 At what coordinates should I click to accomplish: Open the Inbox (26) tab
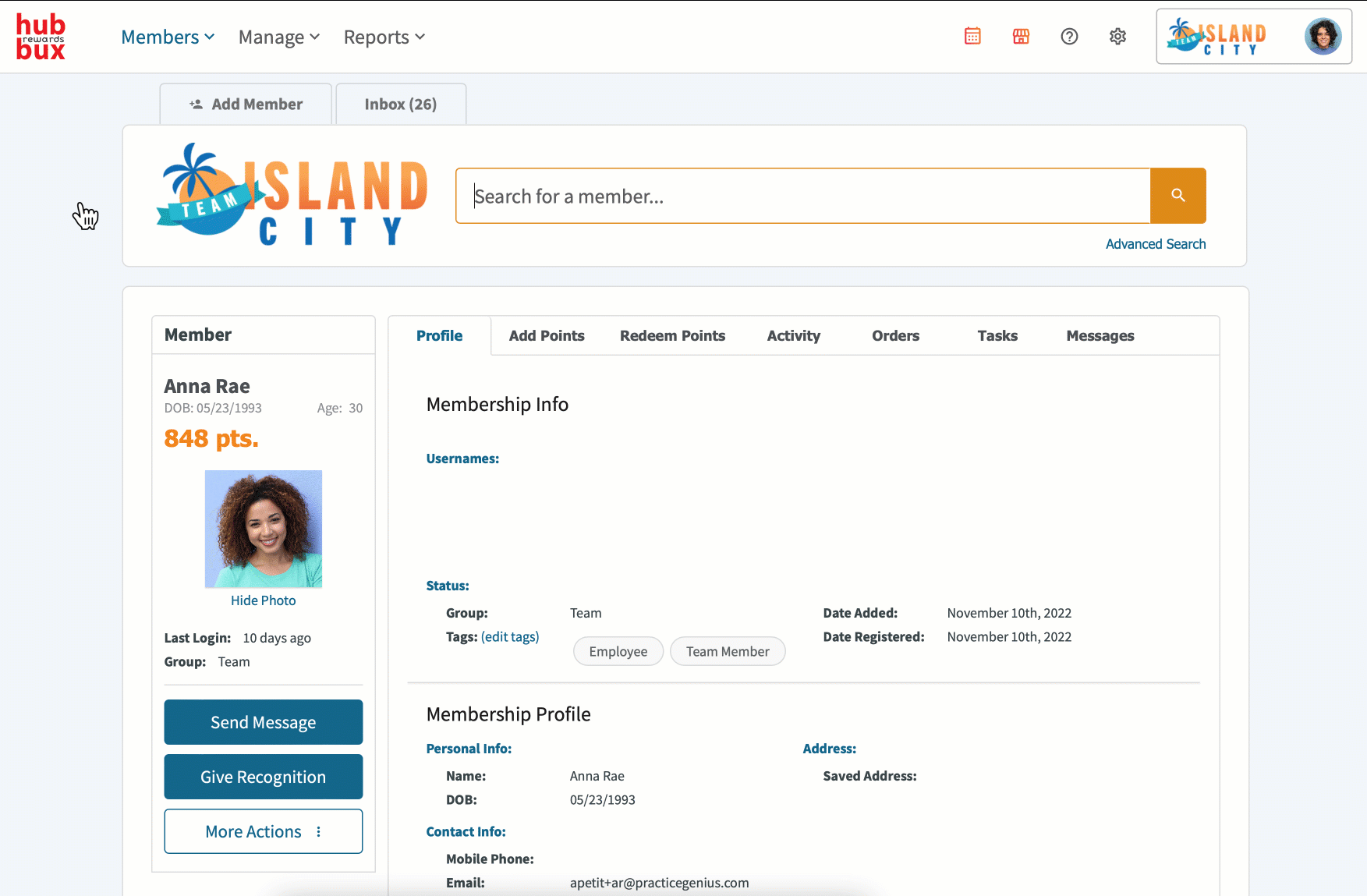coord(400,104)
